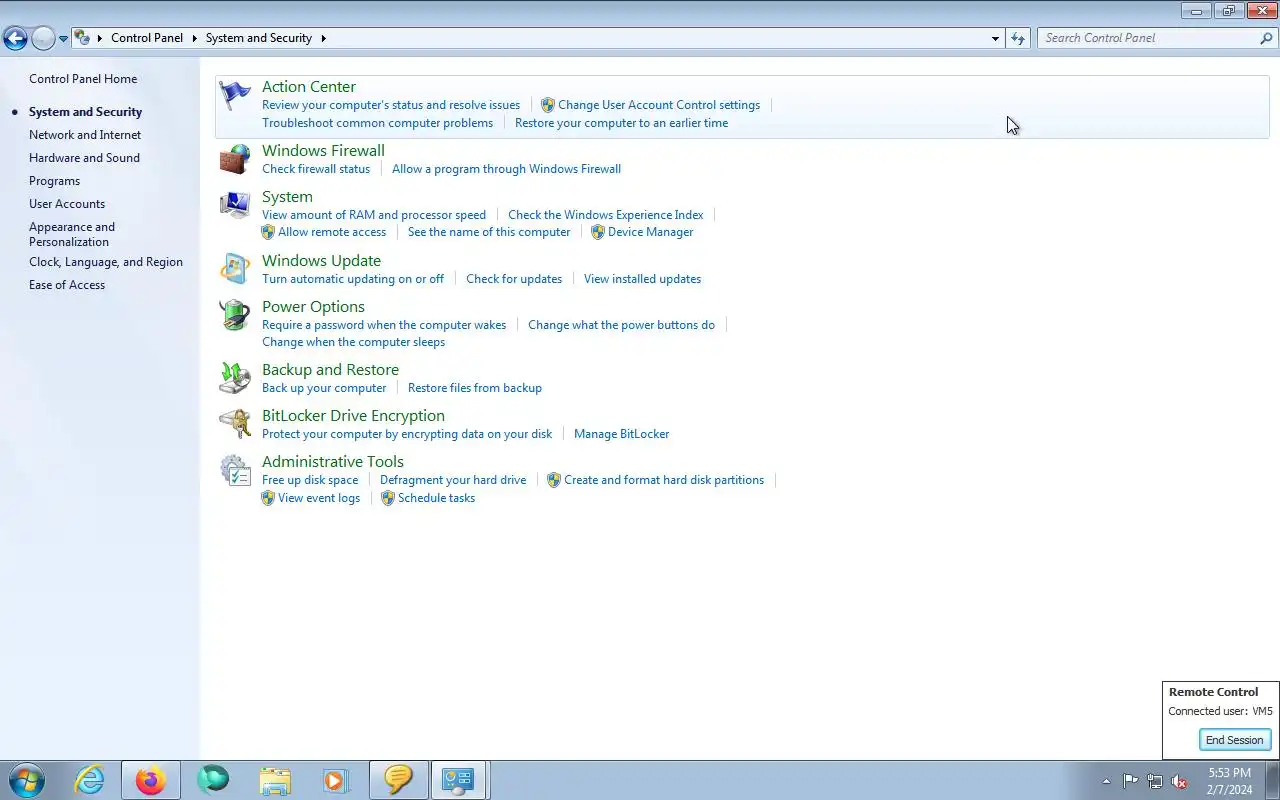Click Schedule tasks link
The height and width of the screenshot is (800, 1280).
436,498
